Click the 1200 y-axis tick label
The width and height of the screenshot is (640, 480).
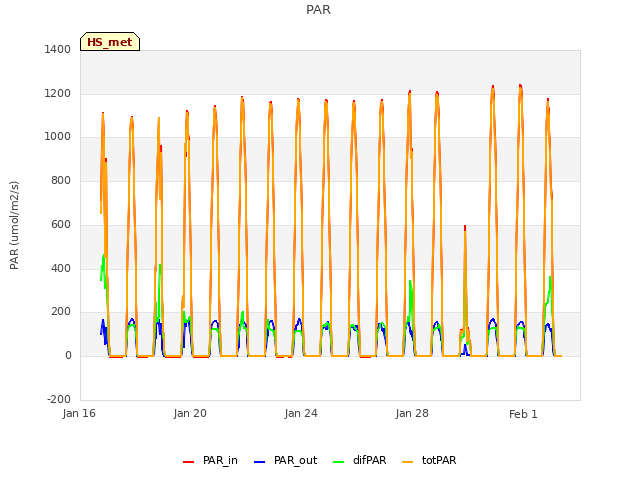pyautogui.click(x=58, y=93)
